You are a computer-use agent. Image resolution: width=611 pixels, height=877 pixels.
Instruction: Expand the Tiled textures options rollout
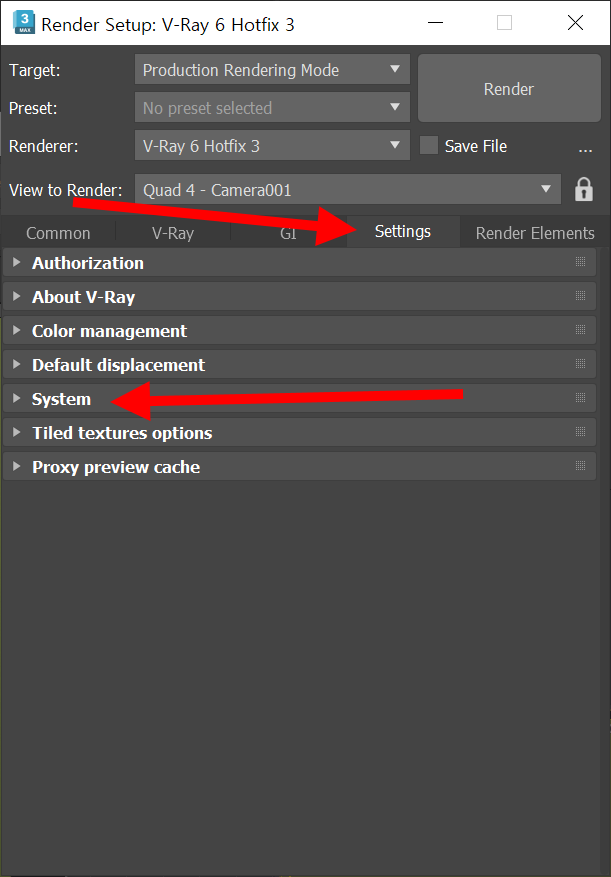coord(299,433)
